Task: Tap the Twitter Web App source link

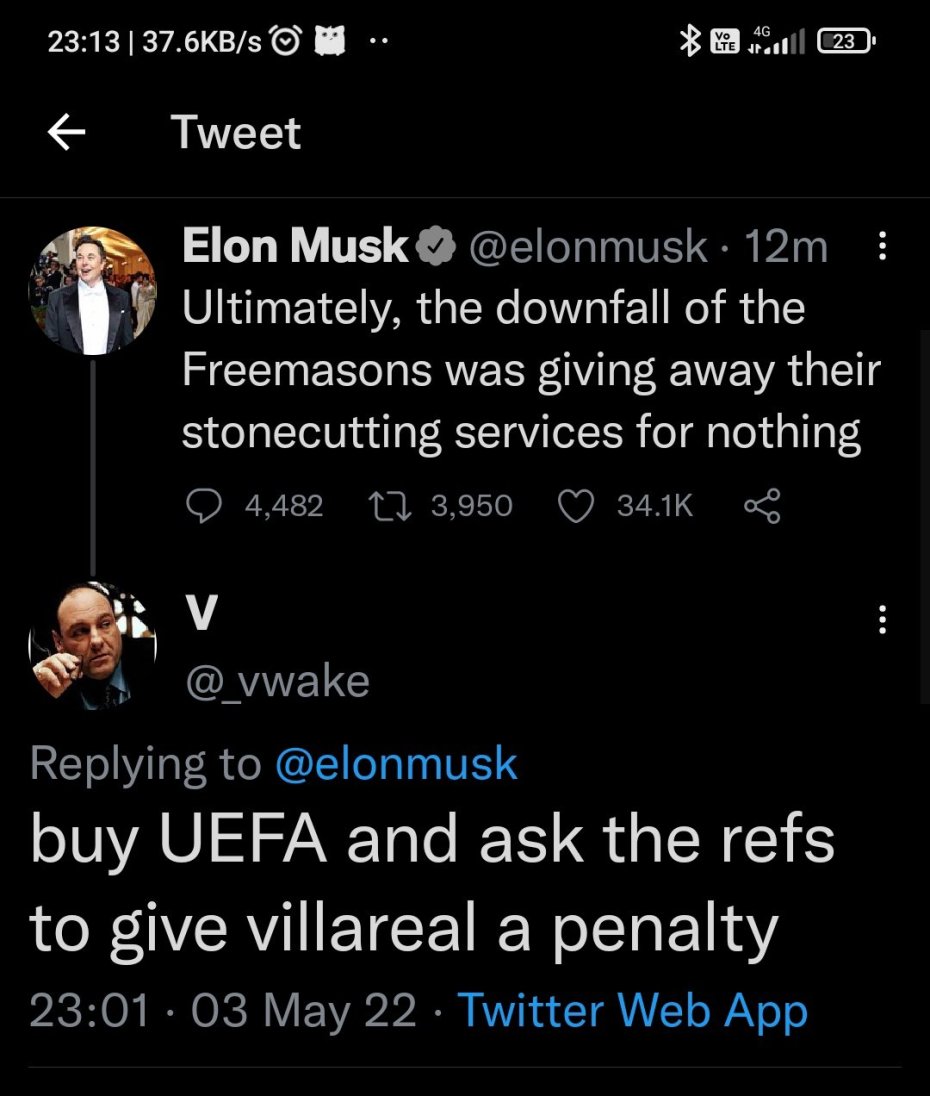Action: (632, 1011)
